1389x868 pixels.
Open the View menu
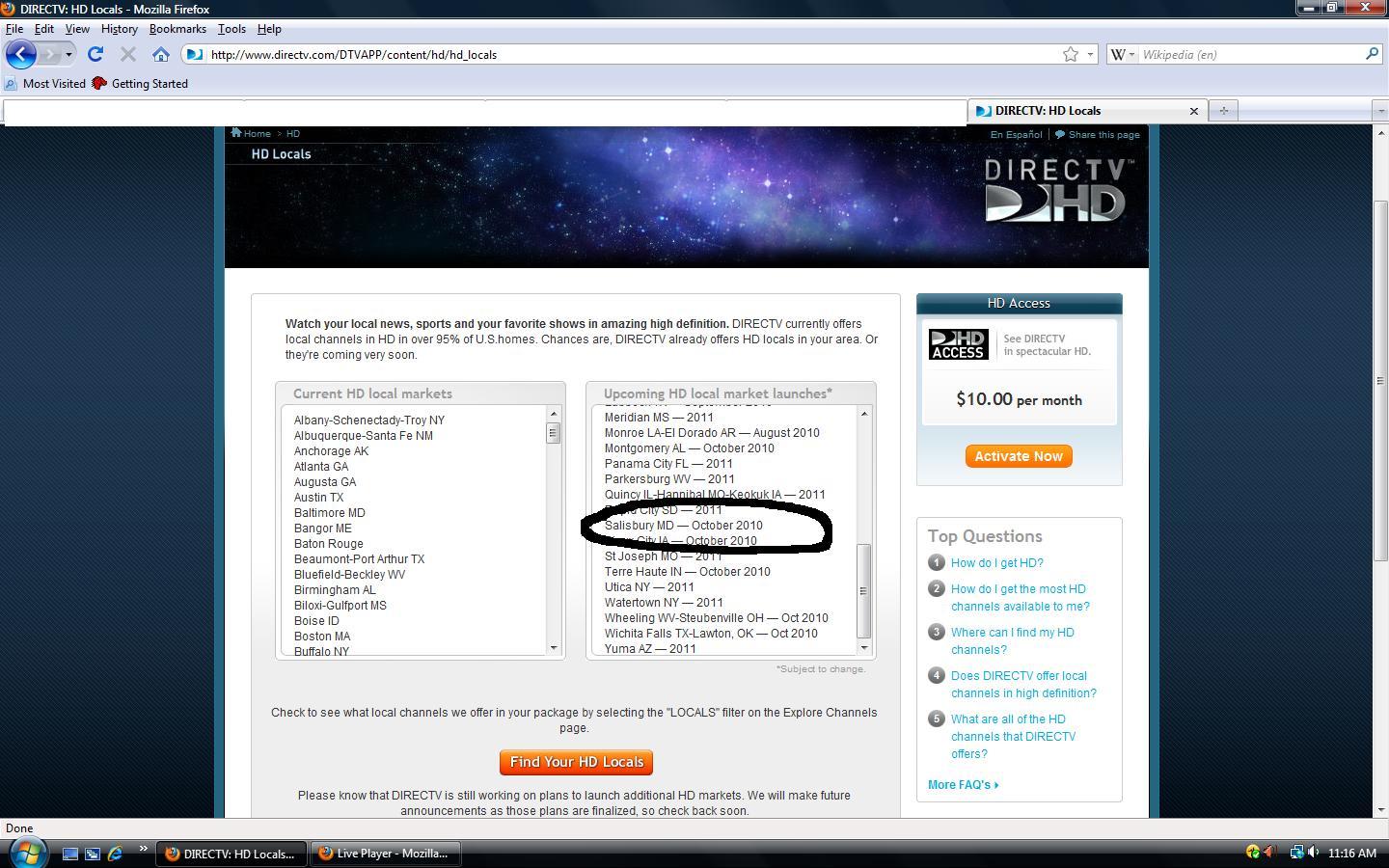click(x=77, y=29)
